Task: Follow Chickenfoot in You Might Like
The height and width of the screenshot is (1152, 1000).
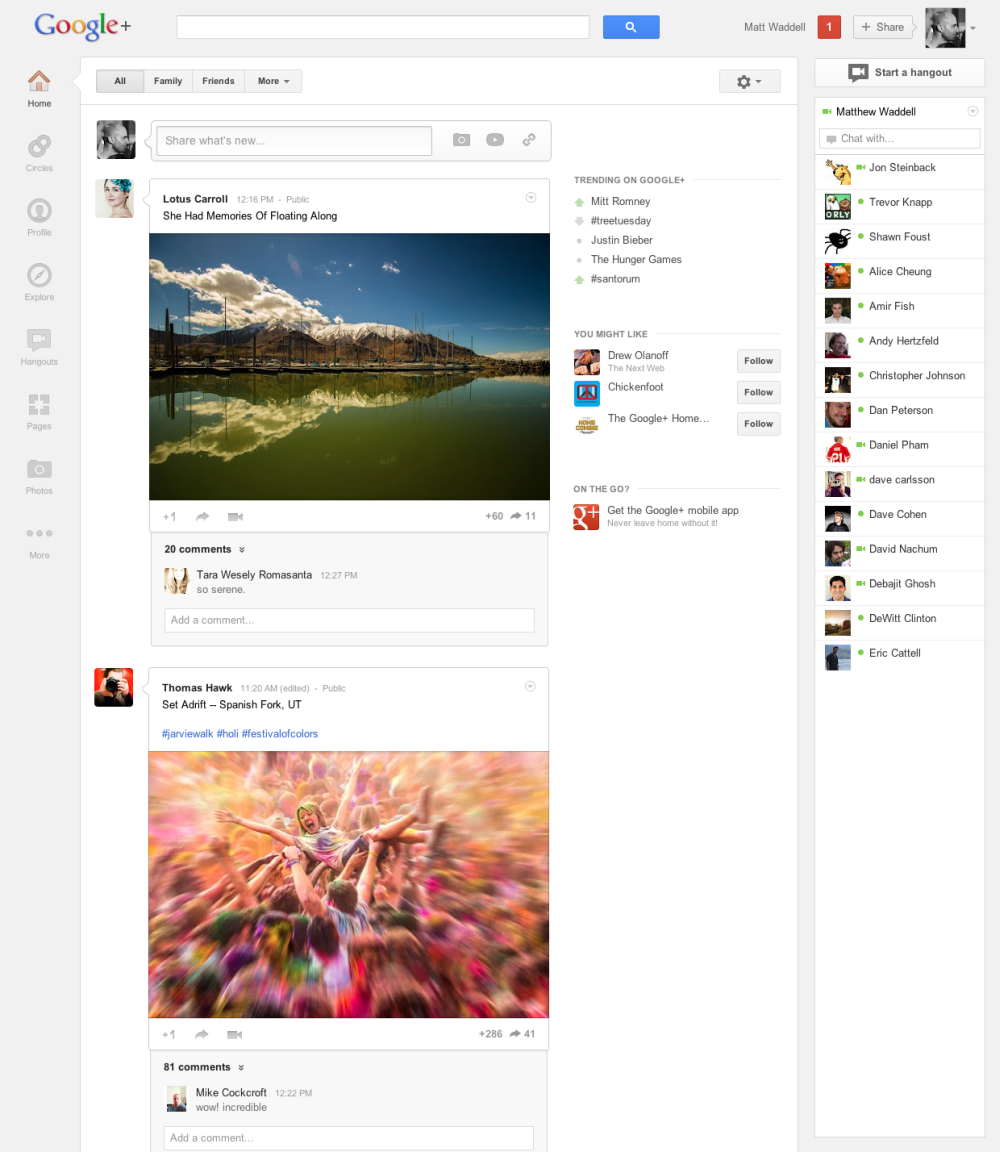Action: click(x=758, y=392)
